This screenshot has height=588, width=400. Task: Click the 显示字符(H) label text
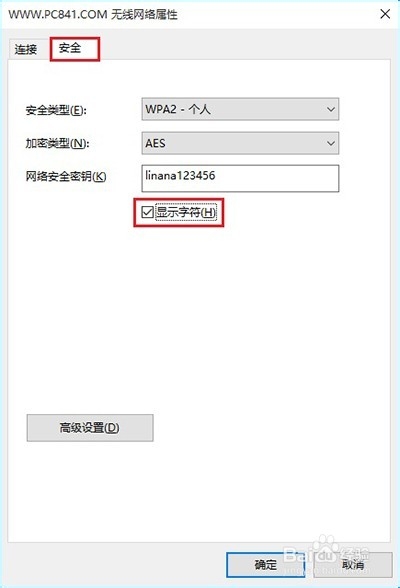[x=186, y=212]
